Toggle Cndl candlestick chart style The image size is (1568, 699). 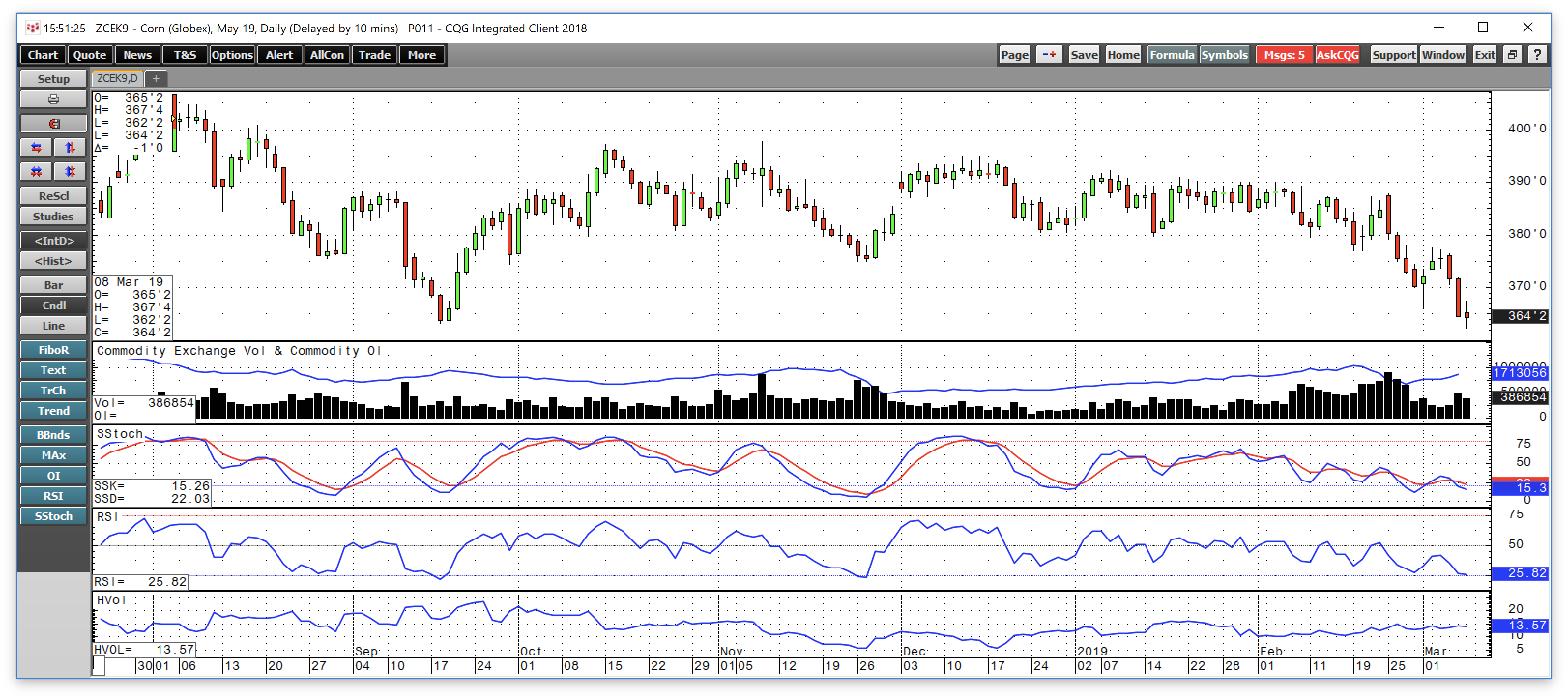54,305
